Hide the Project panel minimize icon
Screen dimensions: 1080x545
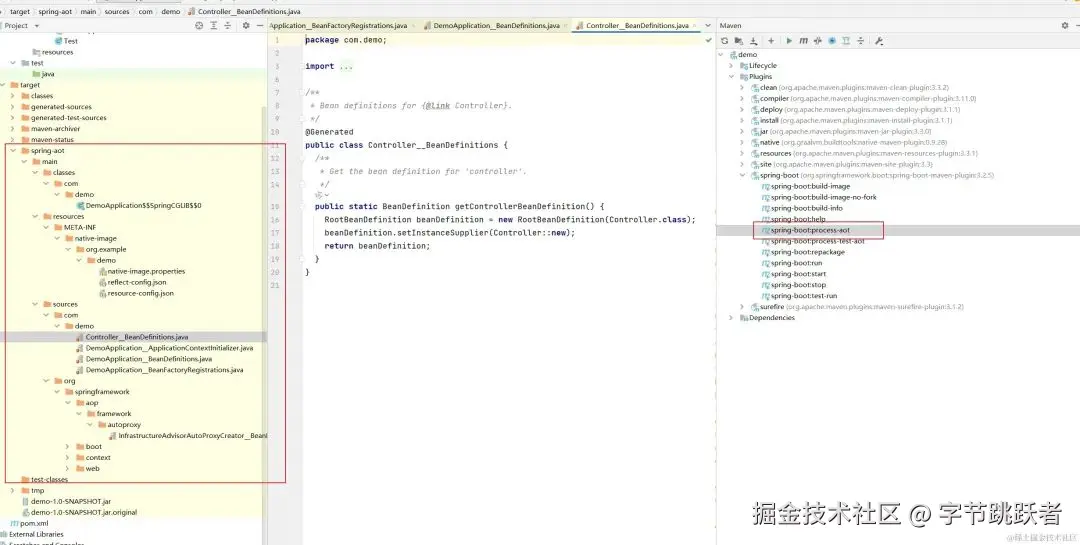(x=260, y=25)
